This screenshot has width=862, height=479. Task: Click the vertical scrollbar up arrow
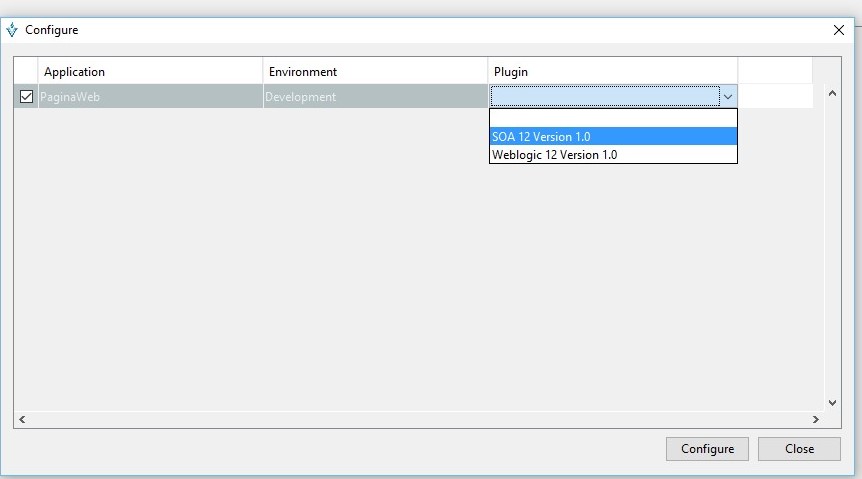[832, 96]
